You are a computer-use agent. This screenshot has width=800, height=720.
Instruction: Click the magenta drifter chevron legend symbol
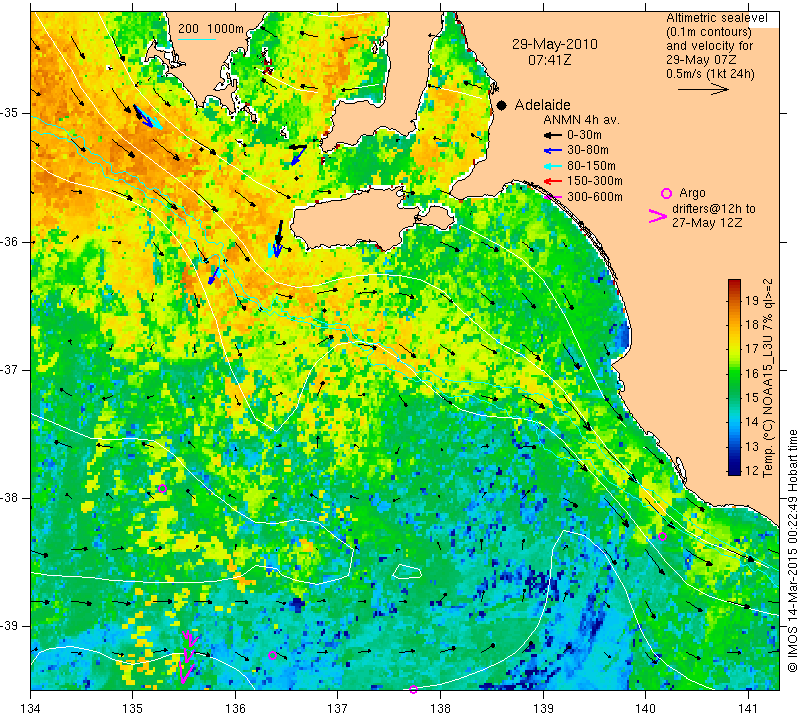pyautogui.click(x=658, y=216)
